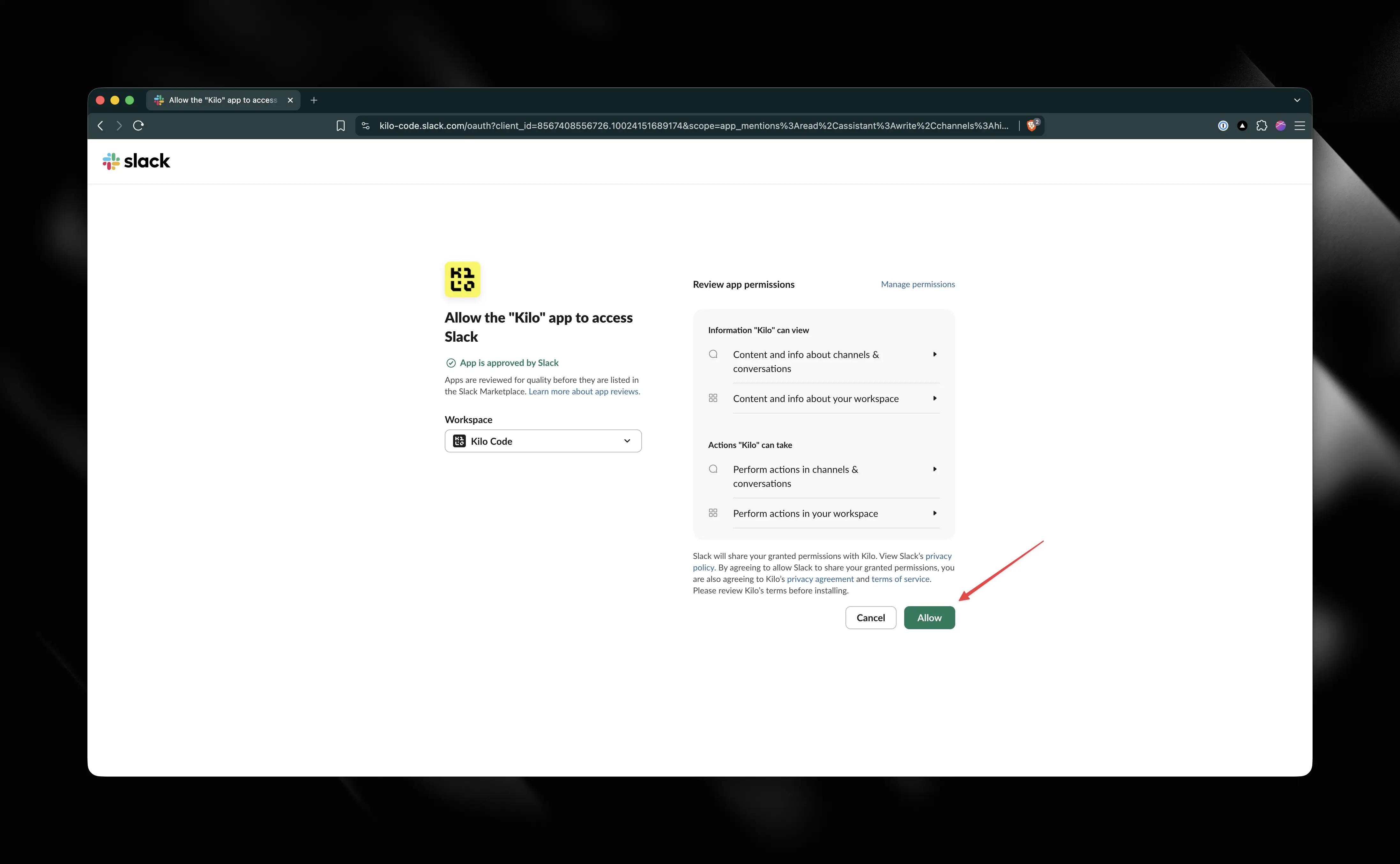Click the address bar URL field

pos(694,126)
